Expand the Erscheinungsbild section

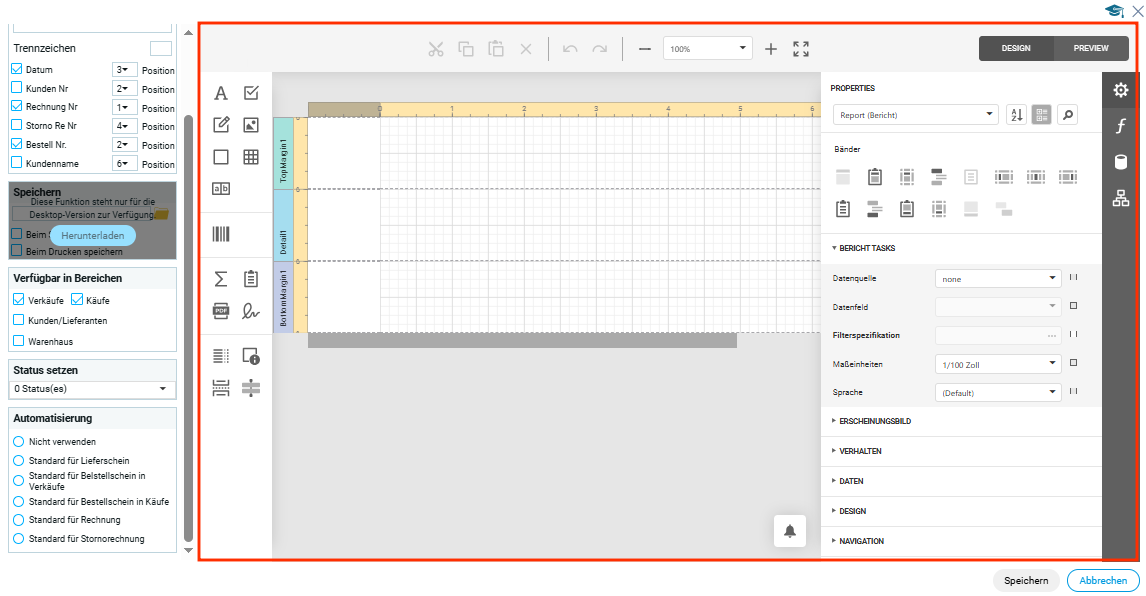click(x=875, y=421)
